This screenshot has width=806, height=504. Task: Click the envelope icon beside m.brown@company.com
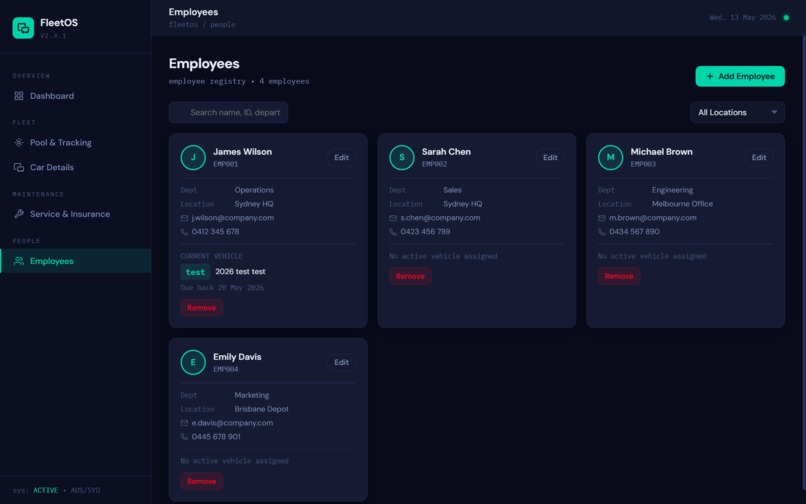coord(601,218)
